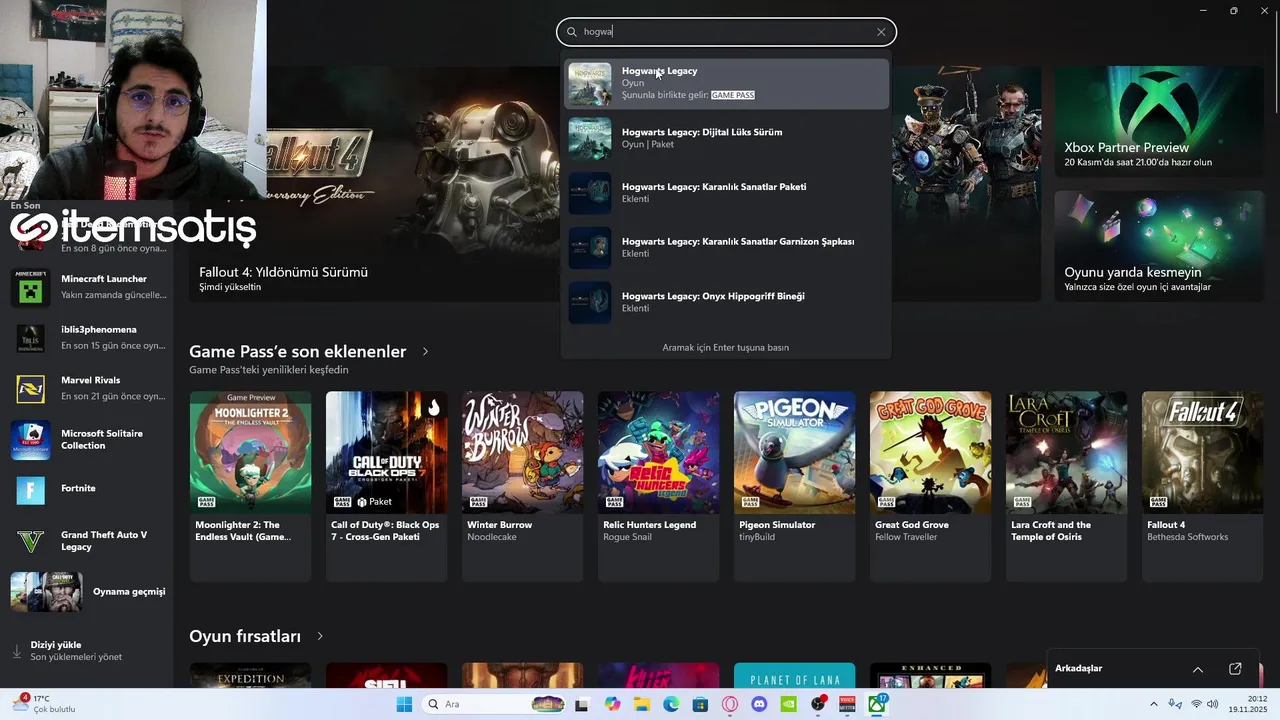Open 'Oyunu yarıda kesmeyin' promo tile
Viewport: 1280px width, 720px height.
click(1159, 246)
